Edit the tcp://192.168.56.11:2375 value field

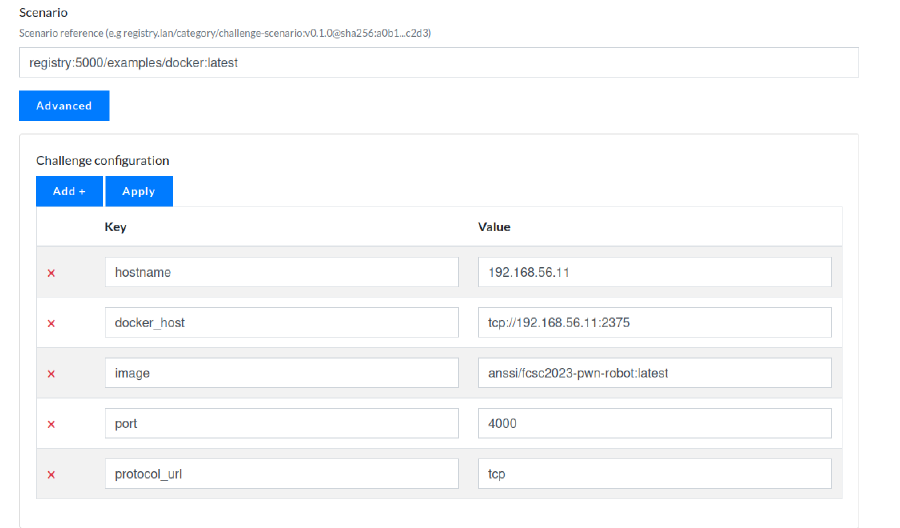coord(654,322)
